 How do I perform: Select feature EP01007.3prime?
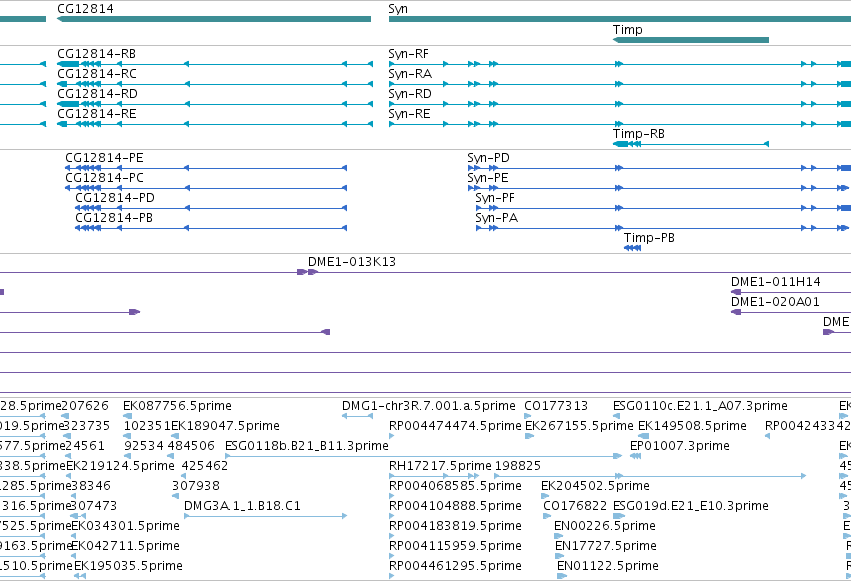[x=679, y=446]
